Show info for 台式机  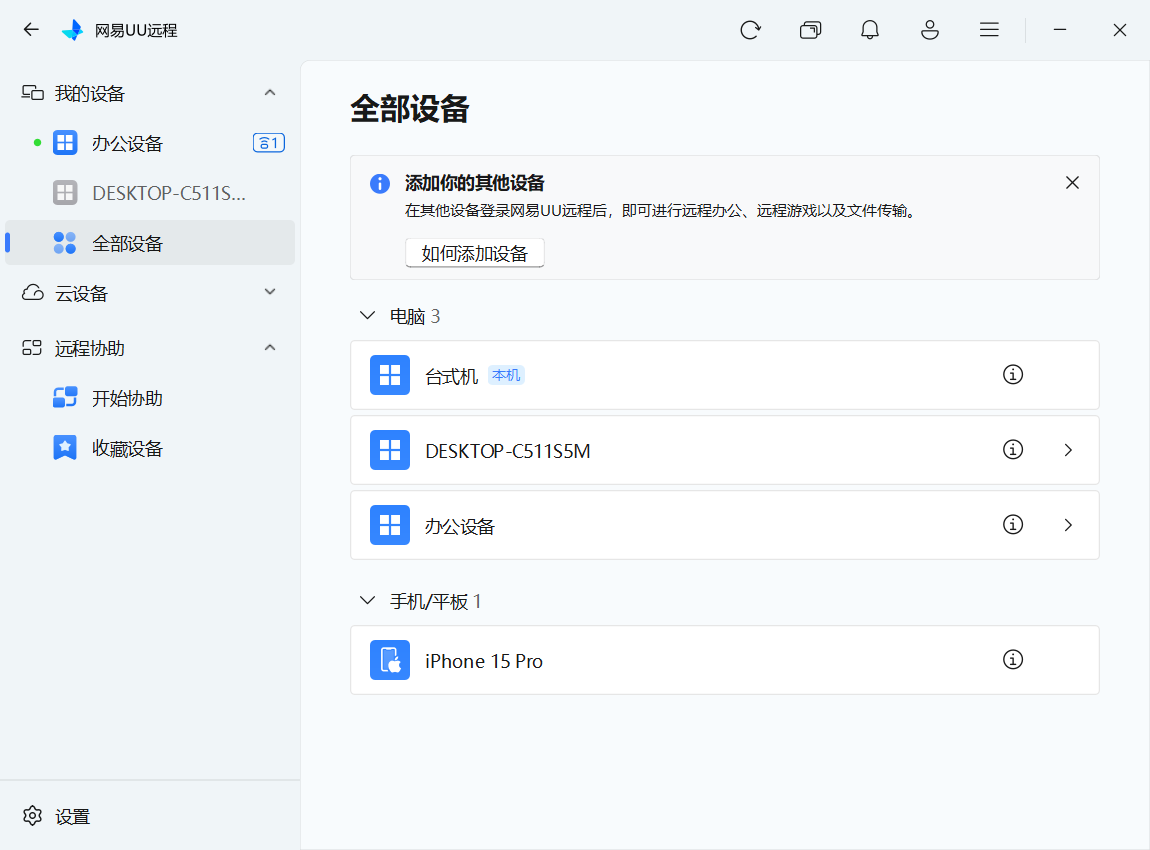pyautogui.click(x=1013, y=375)
